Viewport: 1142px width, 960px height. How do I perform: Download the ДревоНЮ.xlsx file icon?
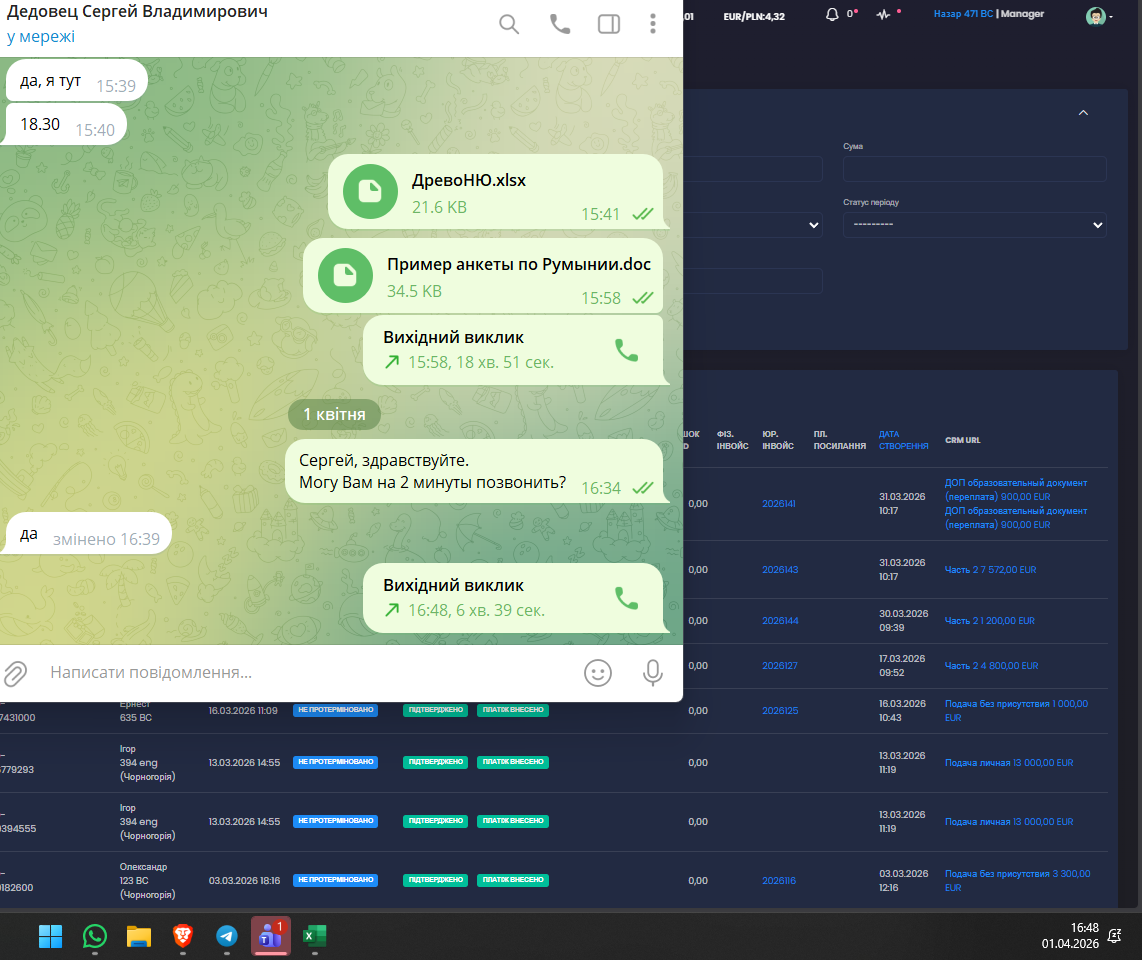[x=370, y=192]
